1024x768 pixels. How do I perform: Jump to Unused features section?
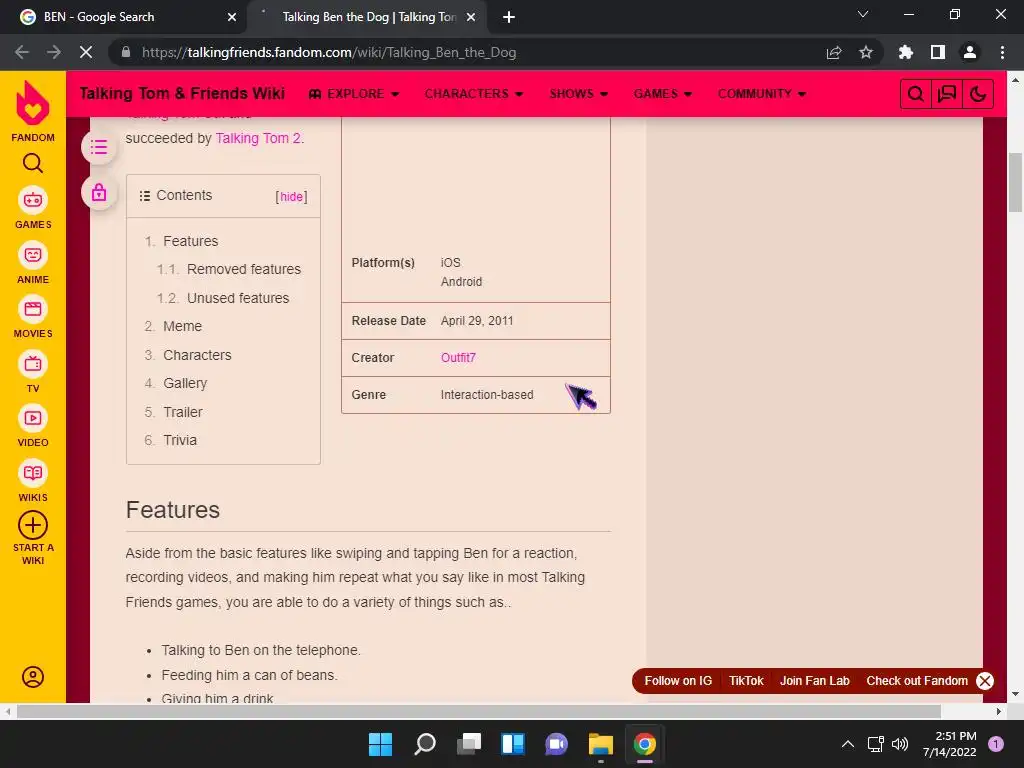pos(238,298)
